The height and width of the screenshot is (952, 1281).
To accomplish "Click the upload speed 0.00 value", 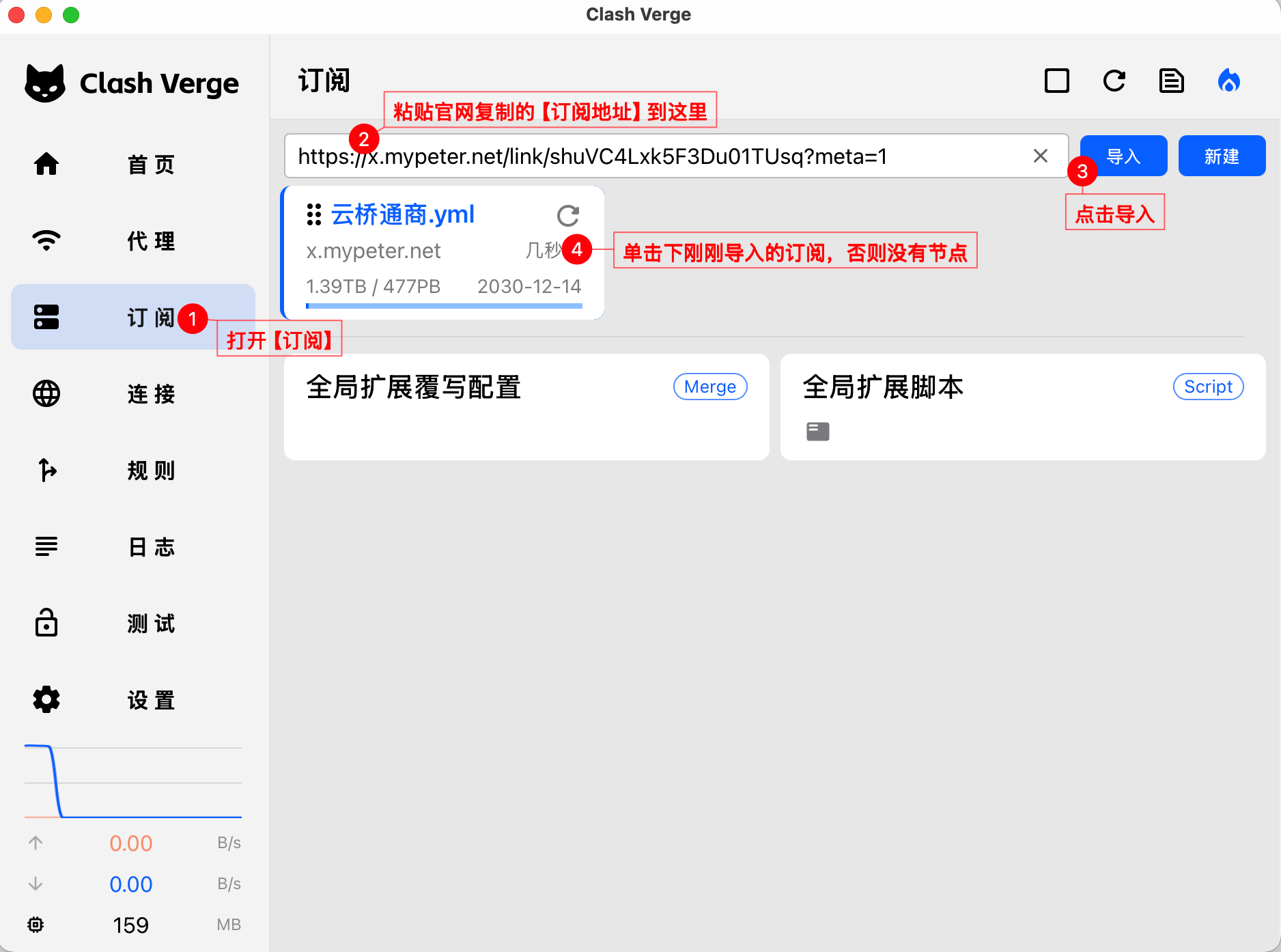I will 131,843.
